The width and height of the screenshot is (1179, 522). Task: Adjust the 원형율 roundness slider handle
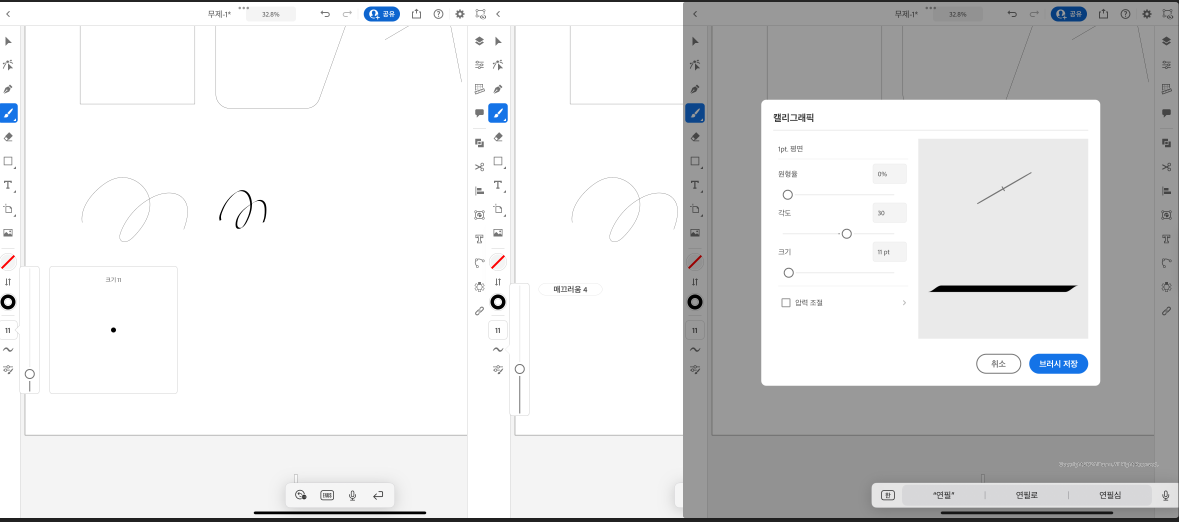[788, 195]
